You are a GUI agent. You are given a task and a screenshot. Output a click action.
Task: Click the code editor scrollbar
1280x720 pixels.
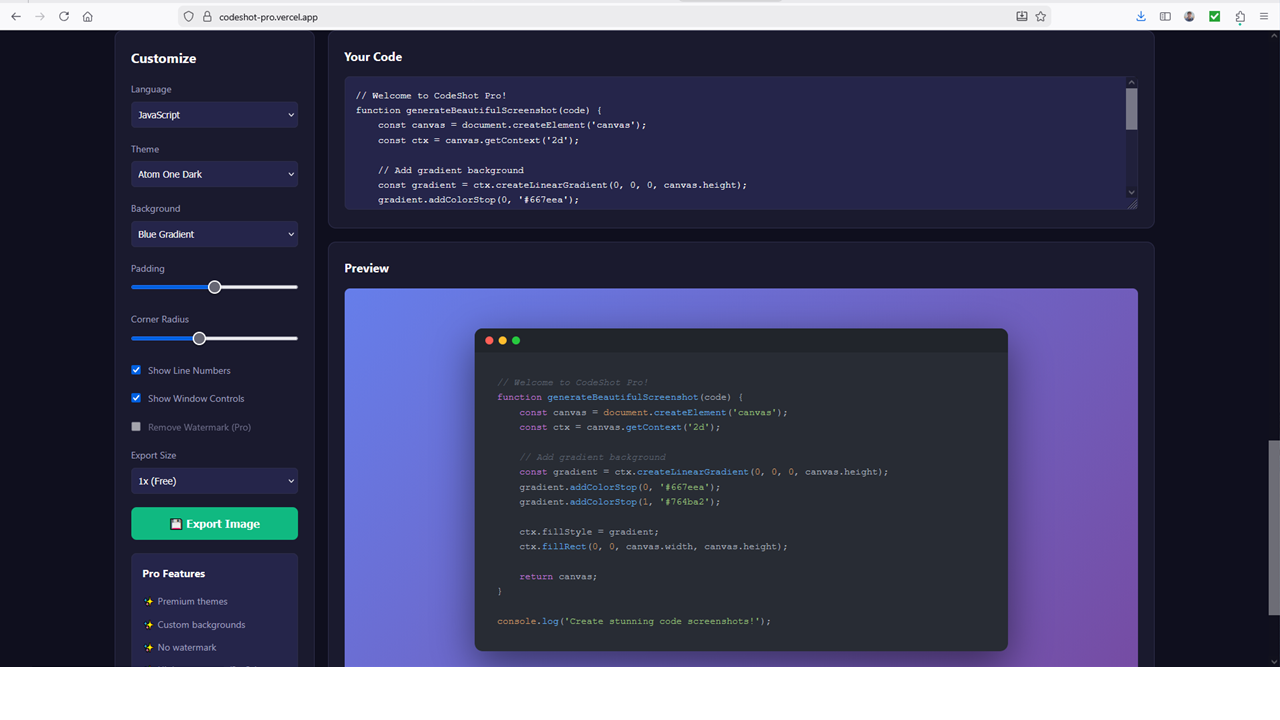point(1131,110)
